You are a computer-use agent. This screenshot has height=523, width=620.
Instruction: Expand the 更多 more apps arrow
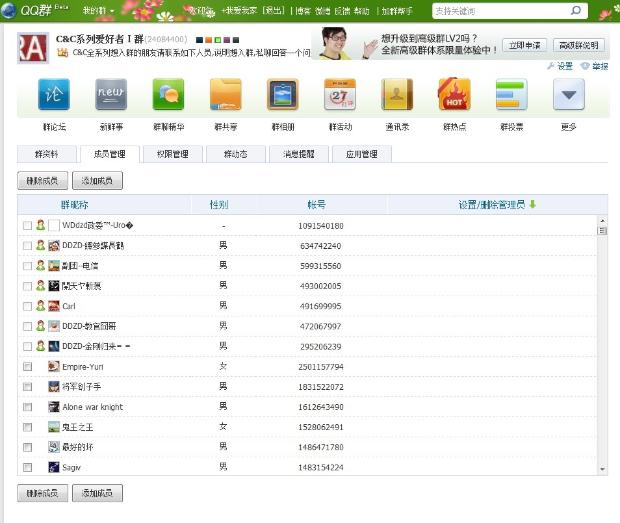click(569, 94)
